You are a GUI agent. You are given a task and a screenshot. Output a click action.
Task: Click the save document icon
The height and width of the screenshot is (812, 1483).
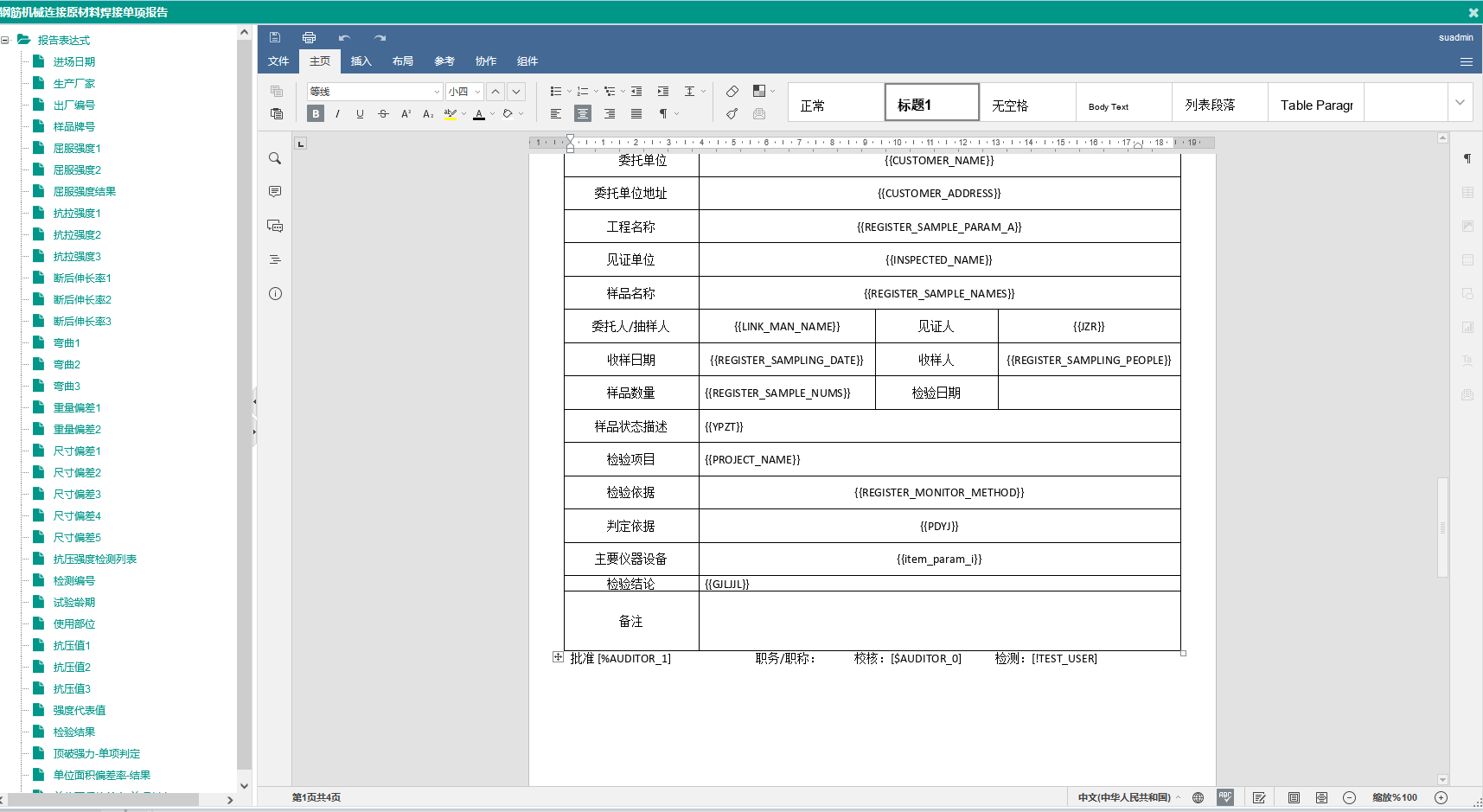pyautogui.click(x=275, y=37)
